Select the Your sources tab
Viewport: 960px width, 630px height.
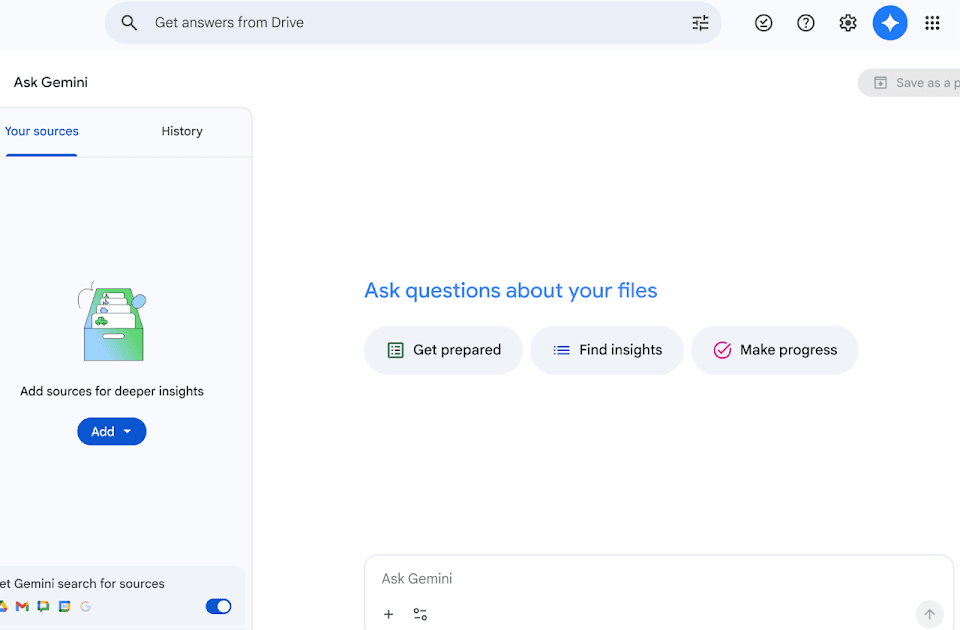[x=41, y=131]
